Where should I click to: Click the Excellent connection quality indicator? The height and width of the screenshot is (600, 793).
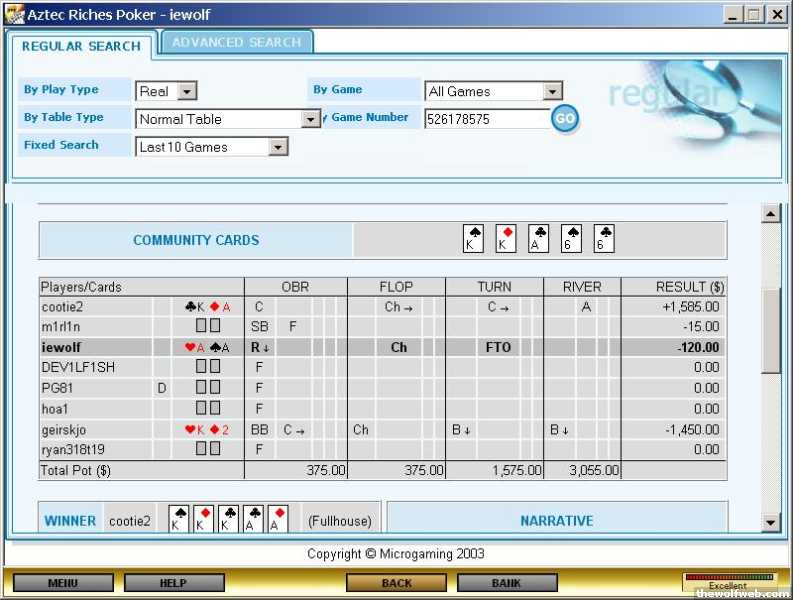[x=728, y=581]
